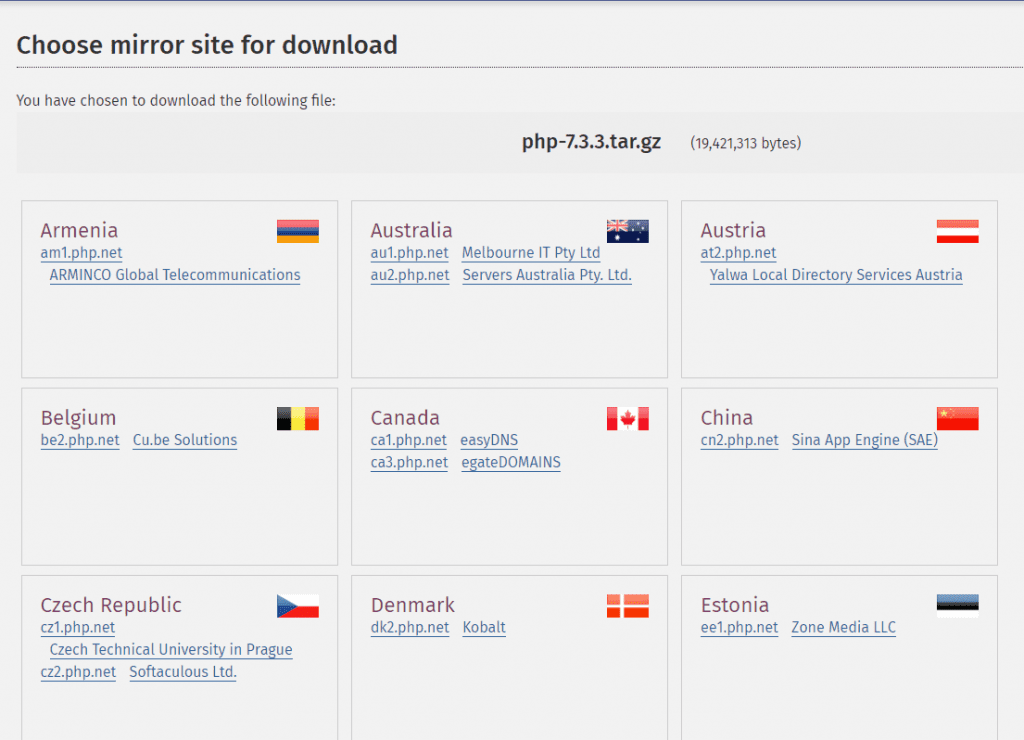Click the Estonia country heading
Viewport: 1024px width, 740px height.
[735, 605]
